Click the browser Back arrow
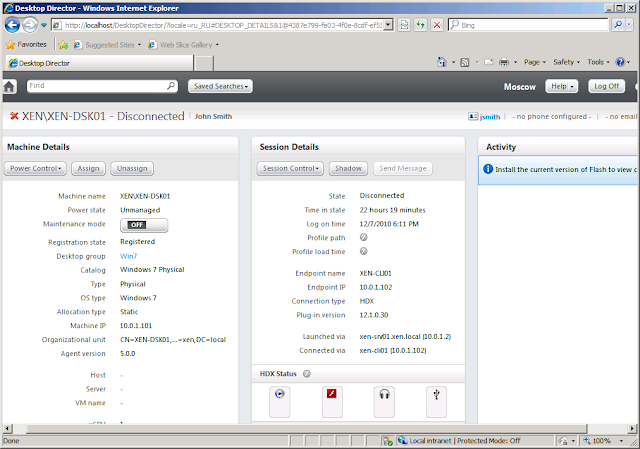This screenshot has width=640, height=449. (x=12, y=25)
